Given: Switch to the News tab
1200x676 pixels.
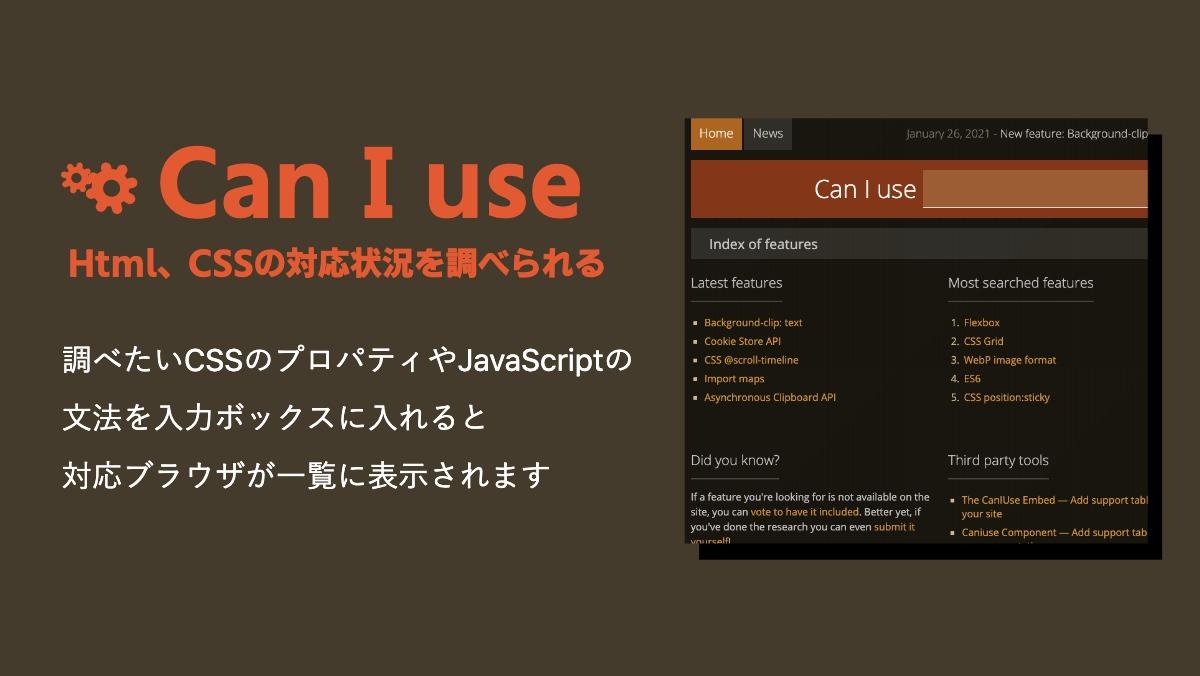Looking at the screenshot, I should coord(768,134).
